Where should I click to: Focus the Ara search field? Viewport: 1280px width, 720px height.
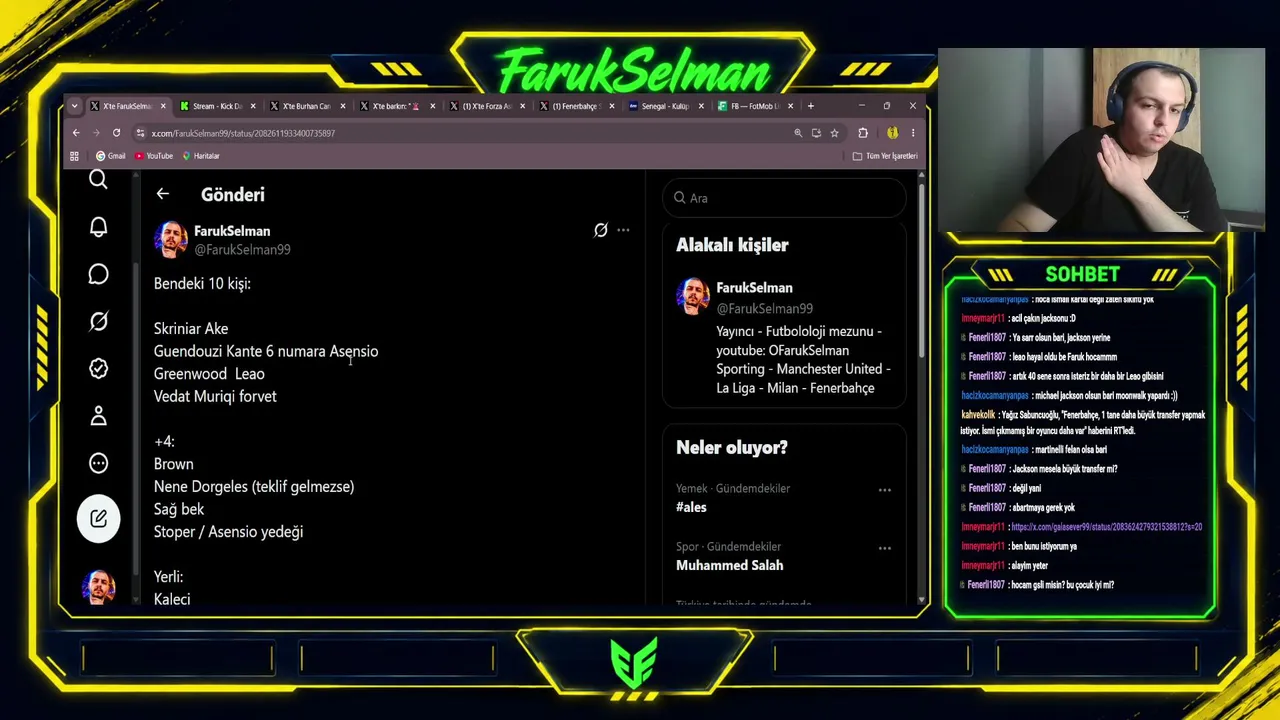784,198
